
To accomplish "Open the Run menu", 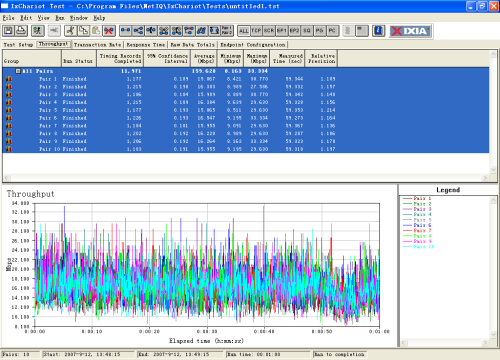I will (x=60, y=18).
